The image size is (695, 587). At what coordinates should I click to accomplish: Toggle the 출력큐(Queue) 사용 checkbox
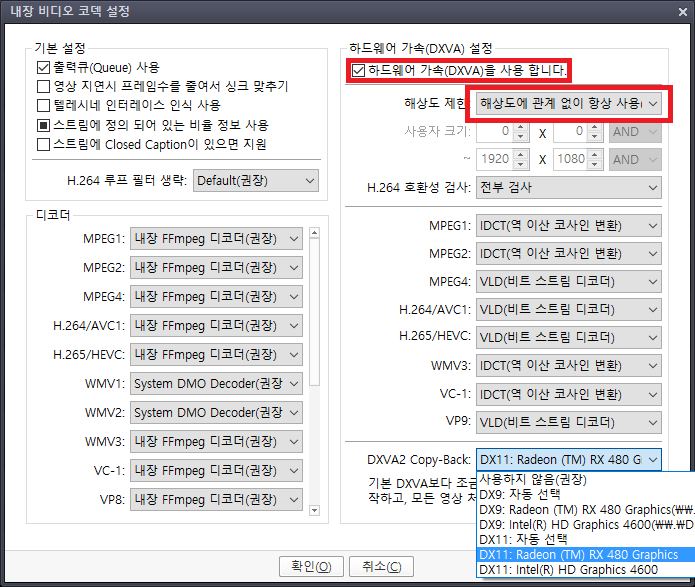(43, 68)
